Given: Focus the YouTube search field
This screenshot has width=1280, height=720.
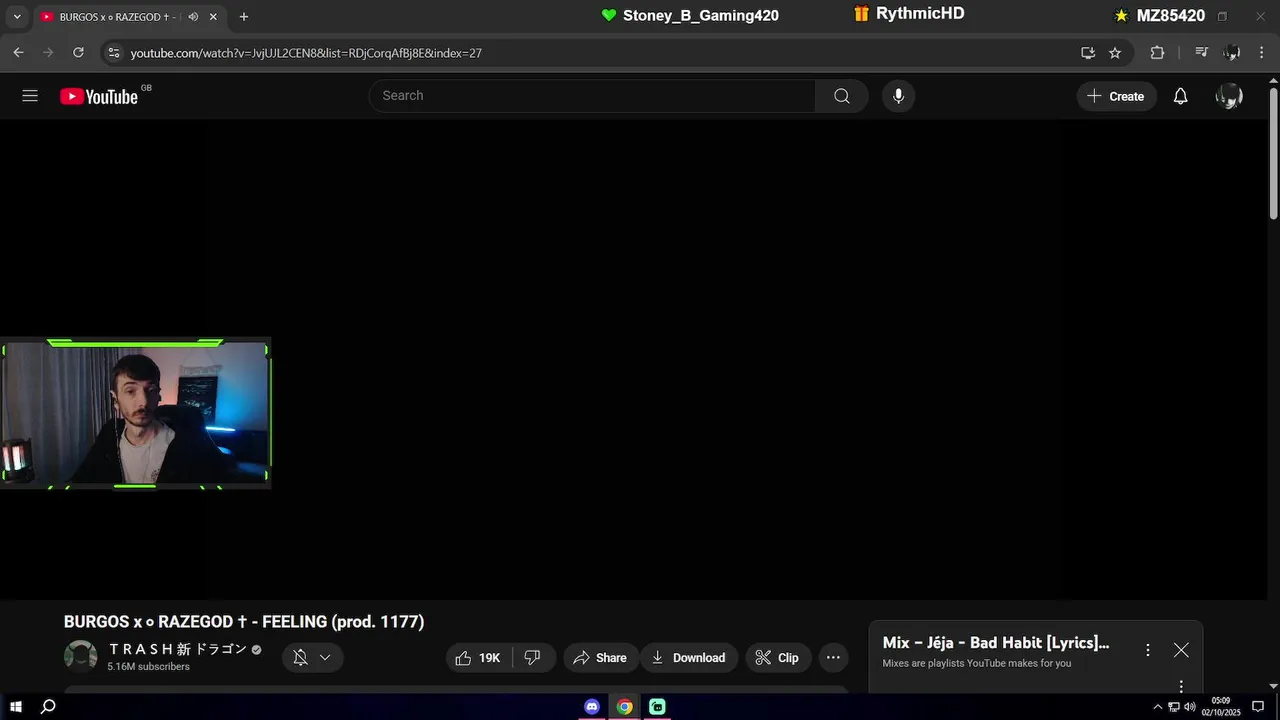Looking at the screenshot, I should [x=592, y=96].
